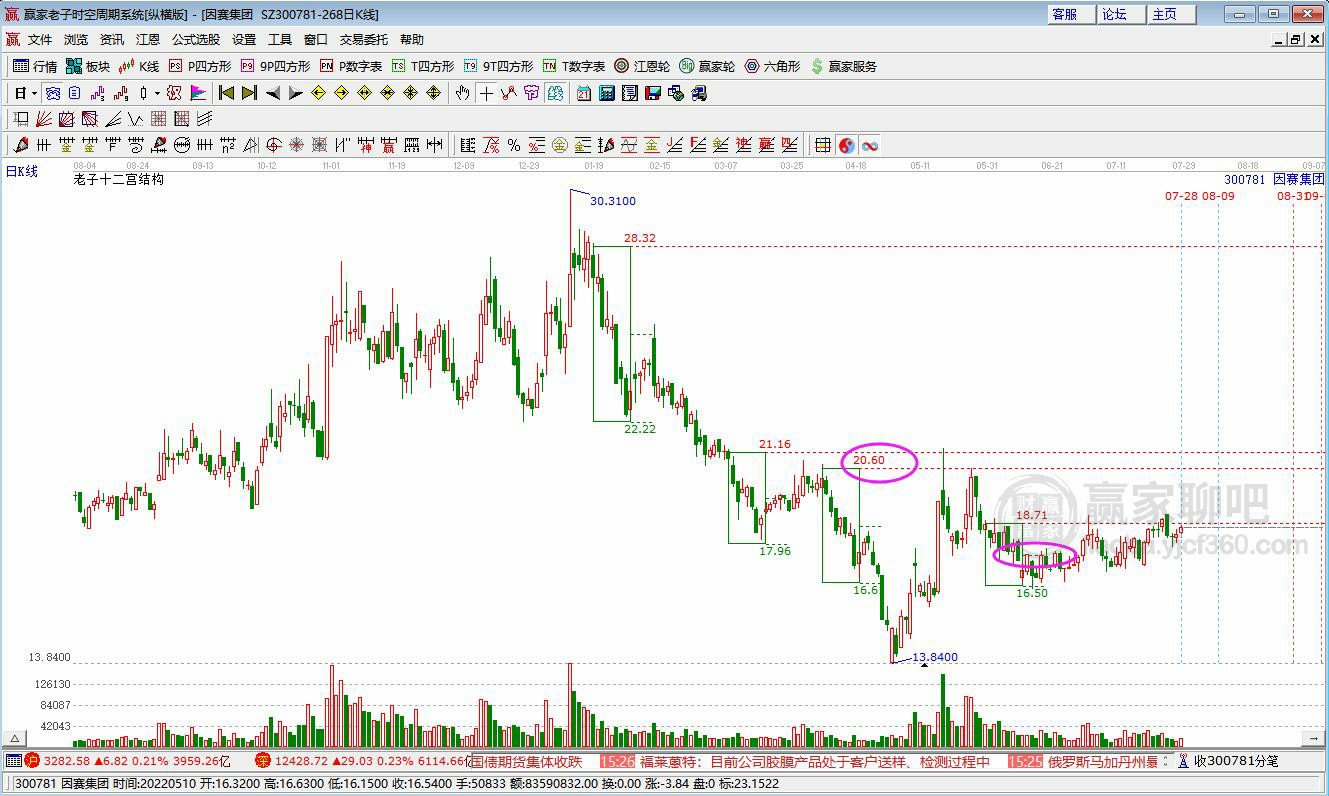Open the 工具 menu
The width and height of the screenshot is (1329, 796).
pos(280,40)
